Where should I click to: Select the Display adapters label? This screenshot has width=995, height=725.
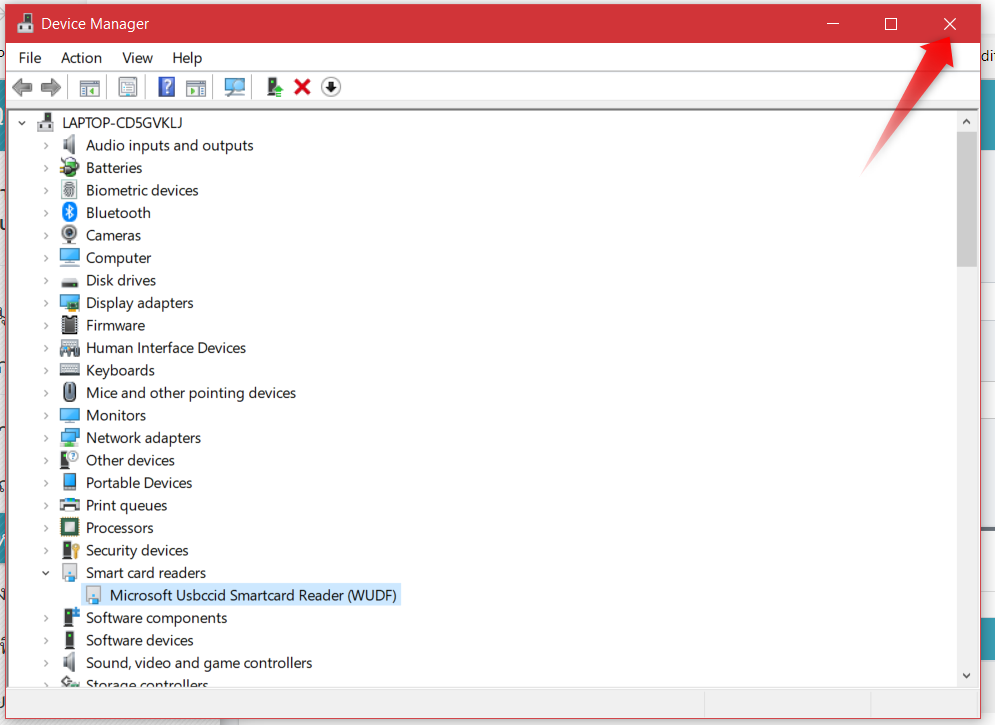pos(140,303)
